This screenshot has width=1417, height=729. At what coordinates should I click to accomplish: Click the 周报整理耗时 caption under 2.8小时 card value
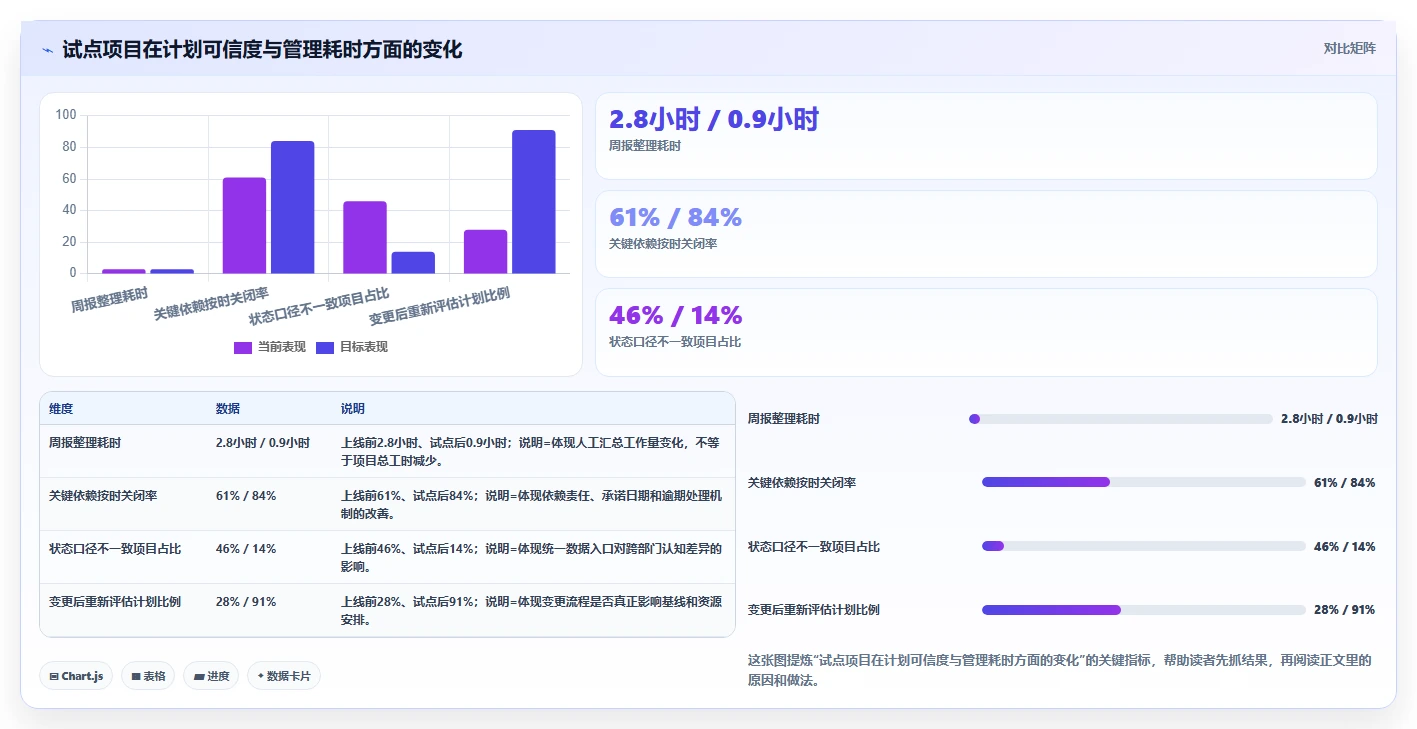(x=645, y=145)
